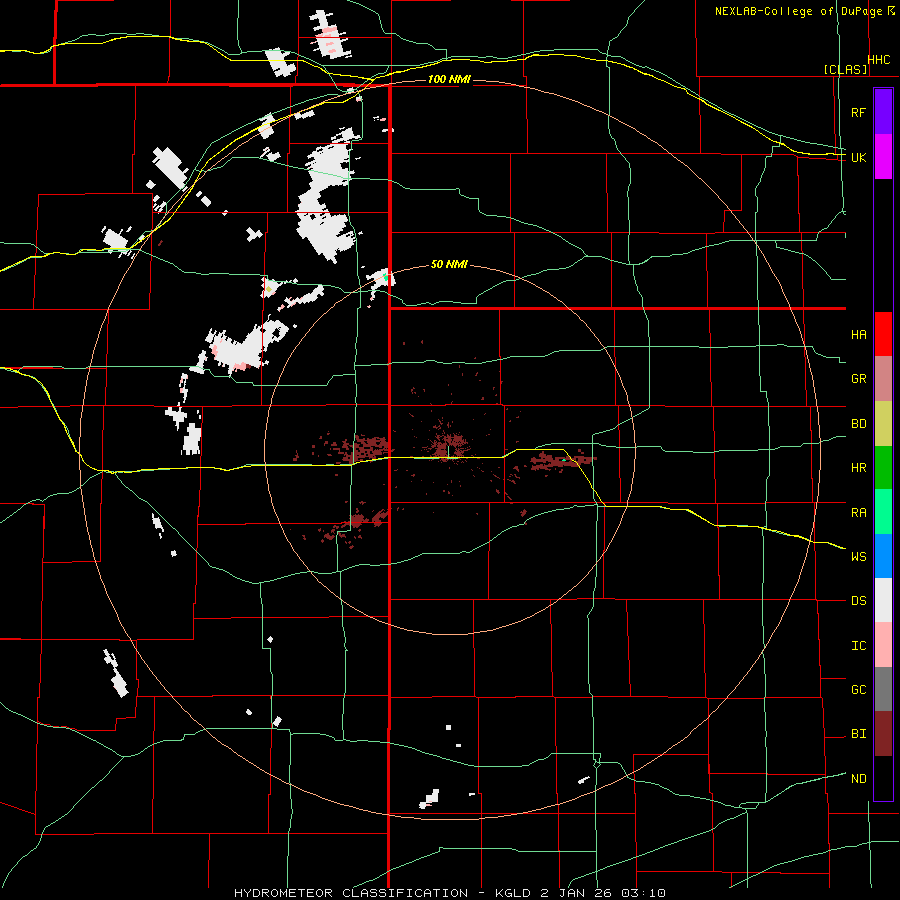Click the UK magenta color swatch
The height and width of the screenshot is (900, 900).
click(x=883, y=157)
